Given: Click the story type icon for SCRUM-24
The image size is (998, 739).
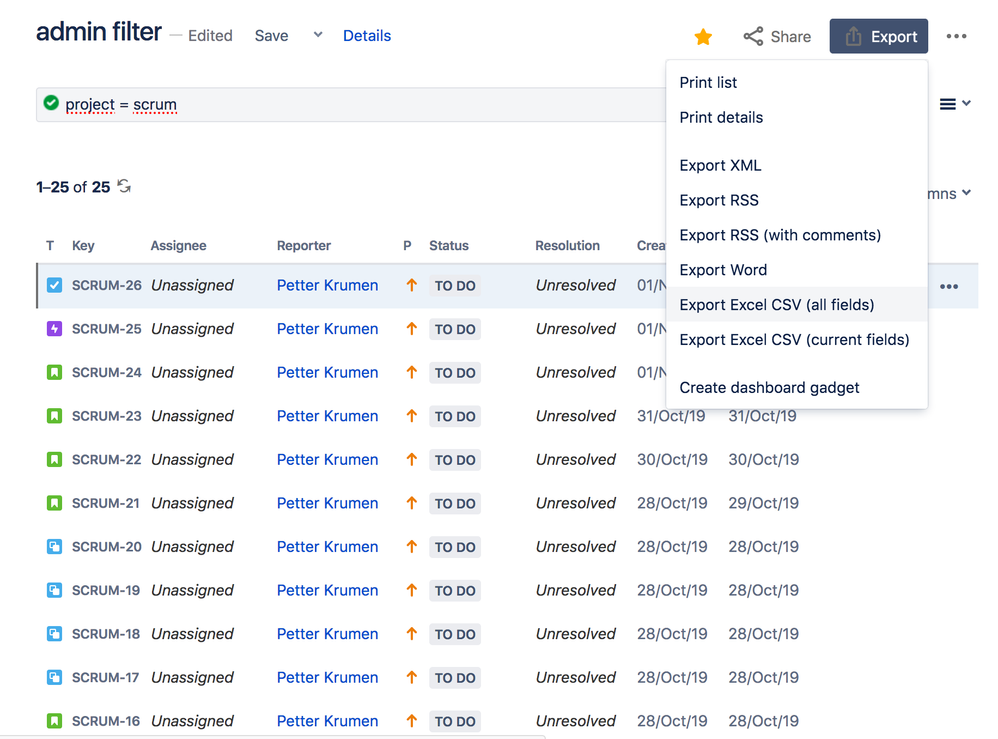Looking at the screenshot, I should tap(52, 372).
